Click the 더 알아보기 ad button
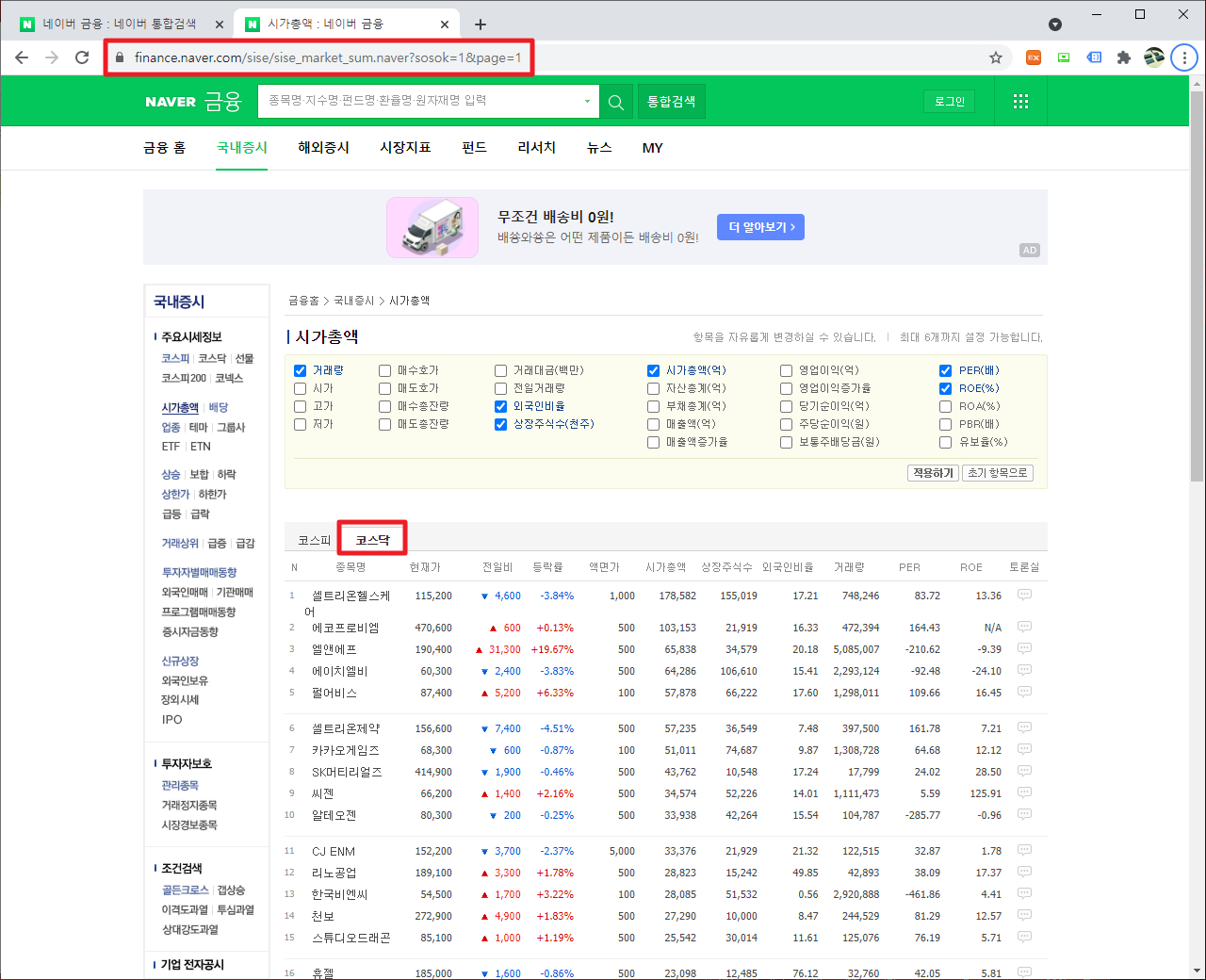Viewport: 1206px width, 980px height. (x=760, y=227)
